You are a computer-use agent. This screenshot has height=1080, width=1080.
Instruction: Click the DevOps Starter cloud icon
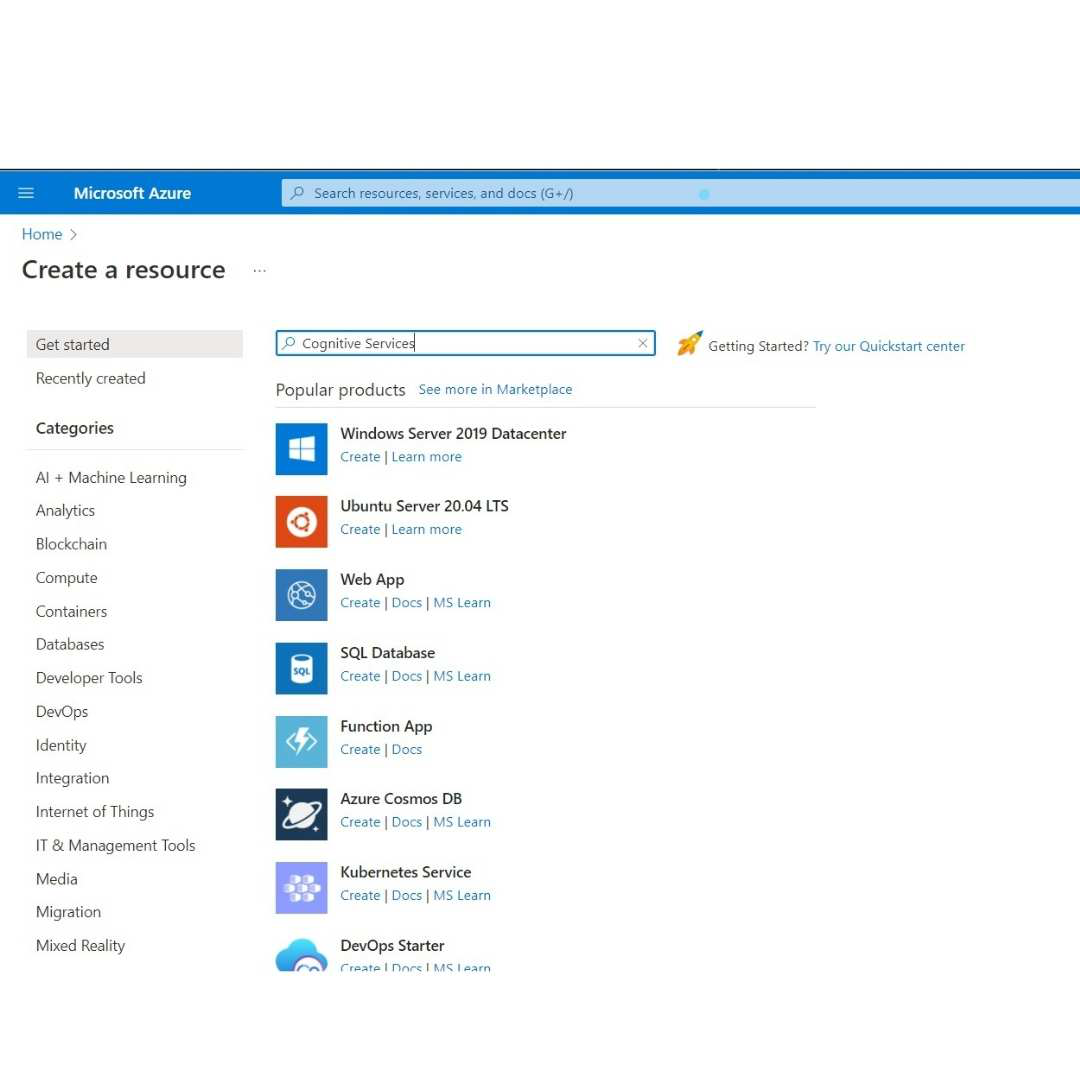pos(301,955)
